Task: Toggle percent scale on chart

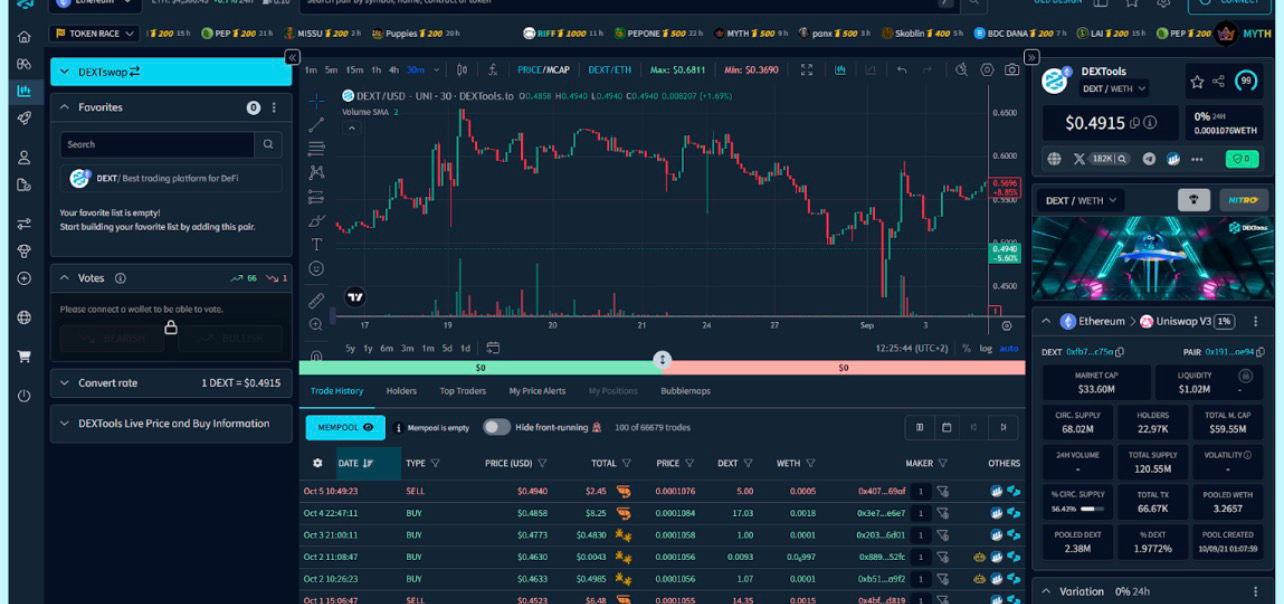Action: (x=966, y=348)
